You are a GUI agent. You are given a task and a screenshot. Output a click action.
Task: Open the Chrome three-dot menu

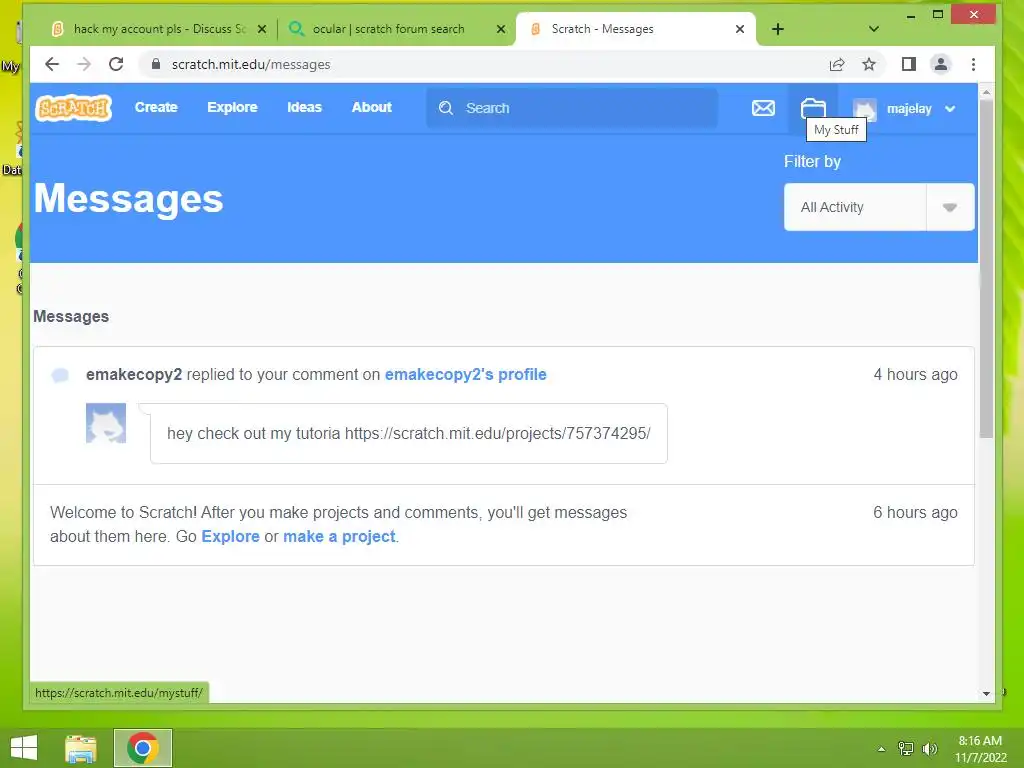[x=973, y=64]
